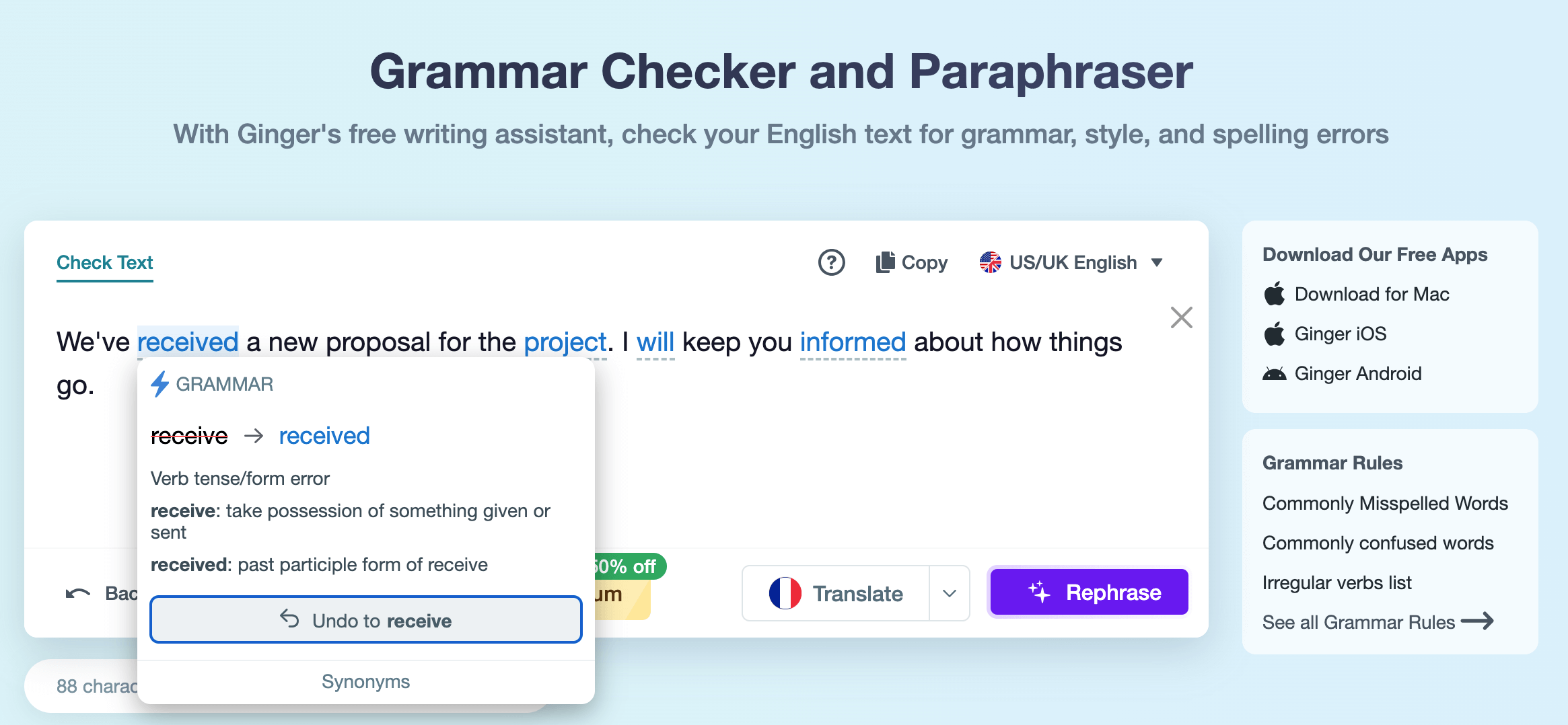Click the underlined word 'project'
The image size is (1568, 725).
(565, 342)
